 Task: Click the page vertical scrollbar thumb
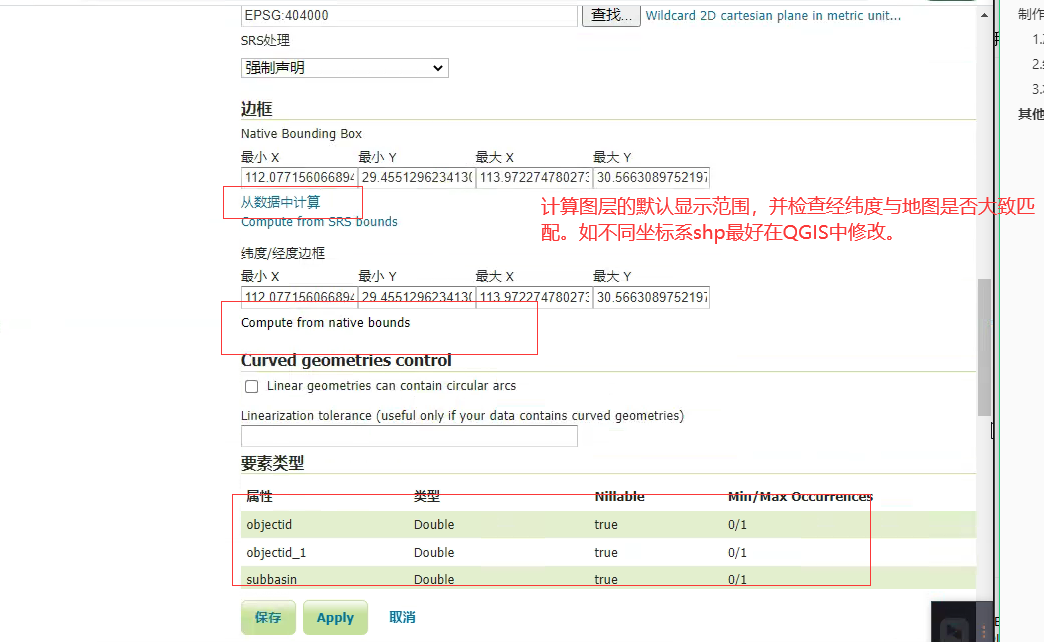click(984, 345)
